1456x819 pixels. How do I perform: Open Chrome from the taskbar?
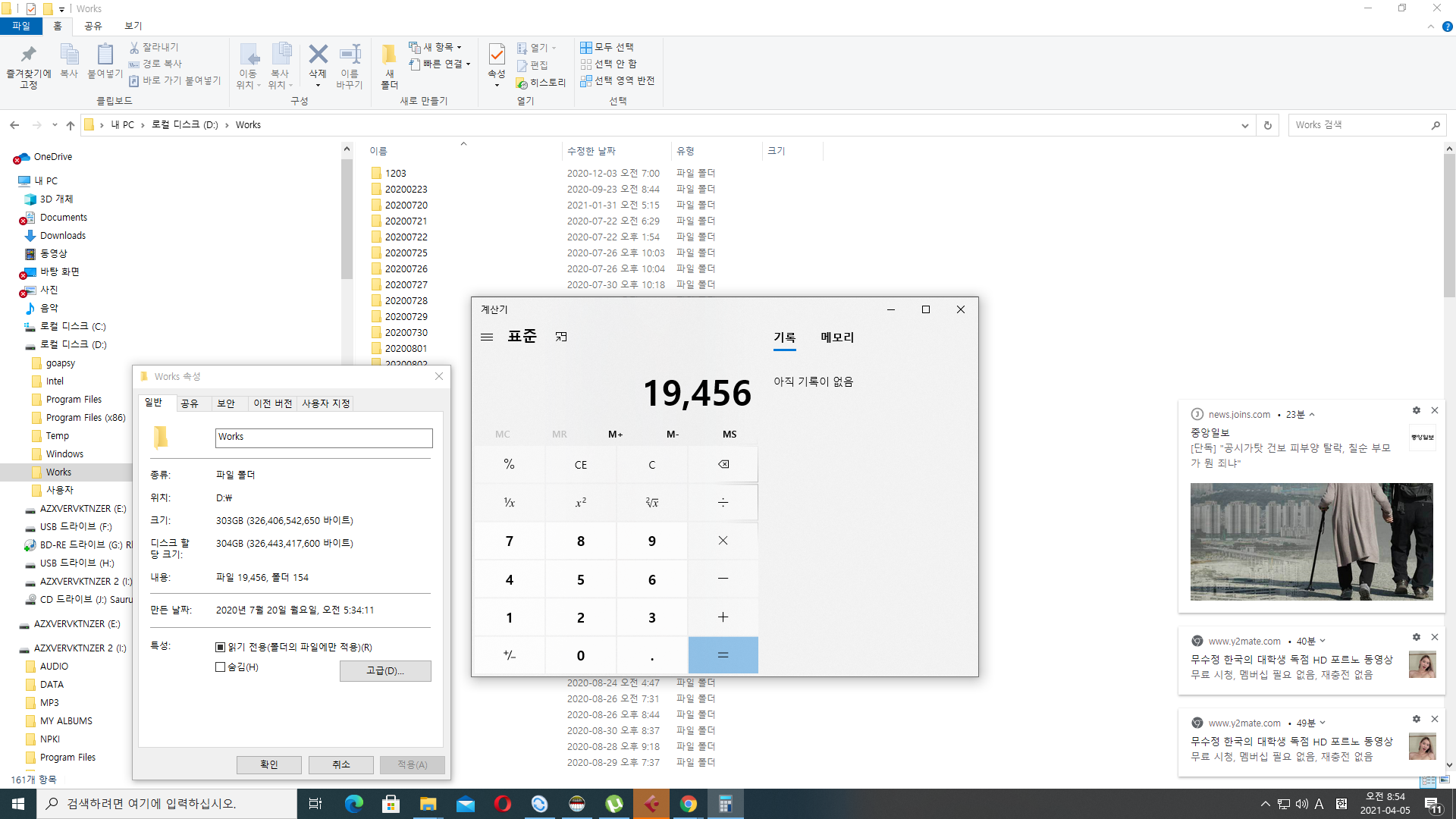tap(688, 804)
